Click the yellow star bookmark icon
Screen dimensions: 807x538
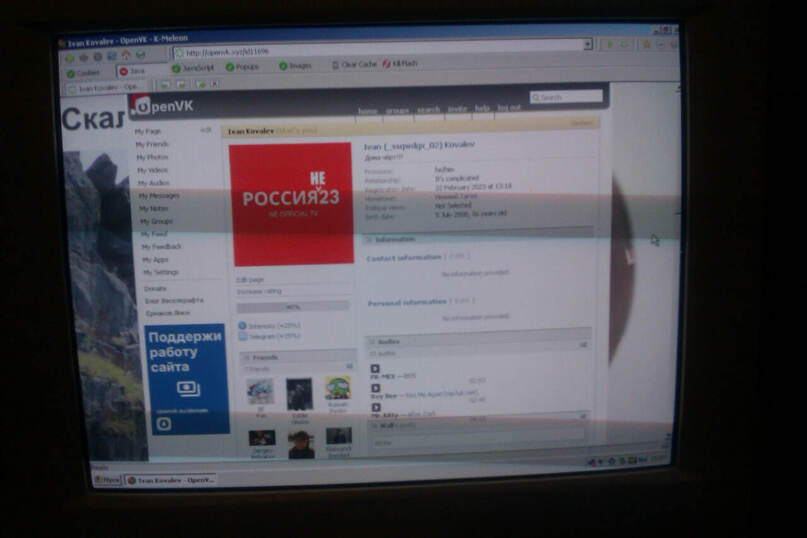(x=646, y=45)
